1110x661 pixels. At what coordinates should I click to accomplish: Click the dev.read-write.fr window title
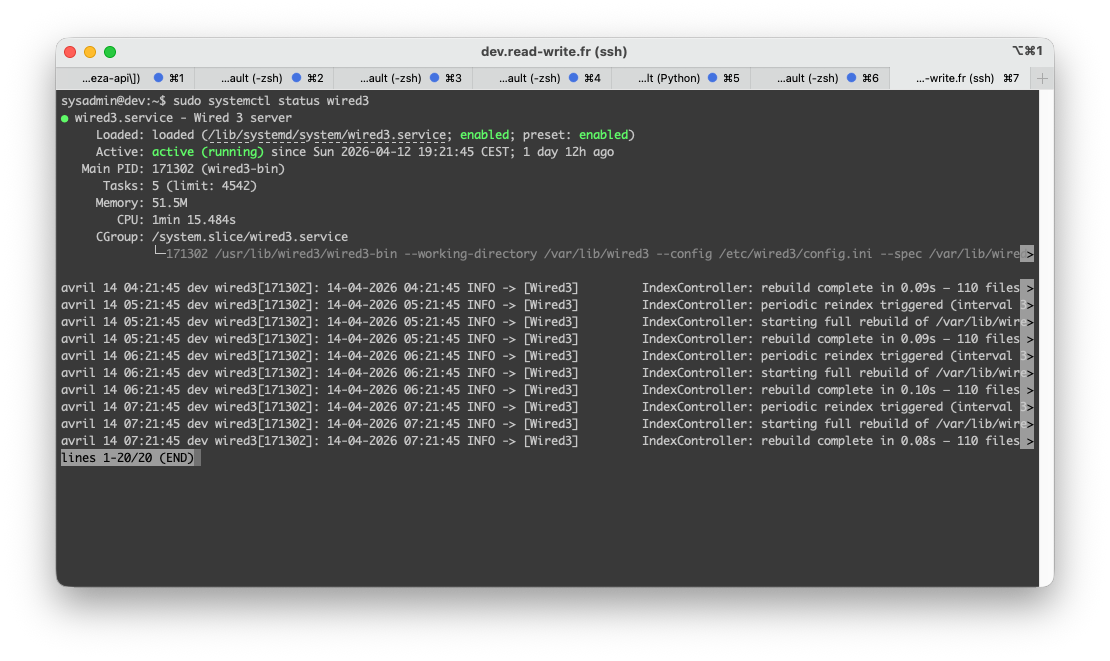coord(555,51)
